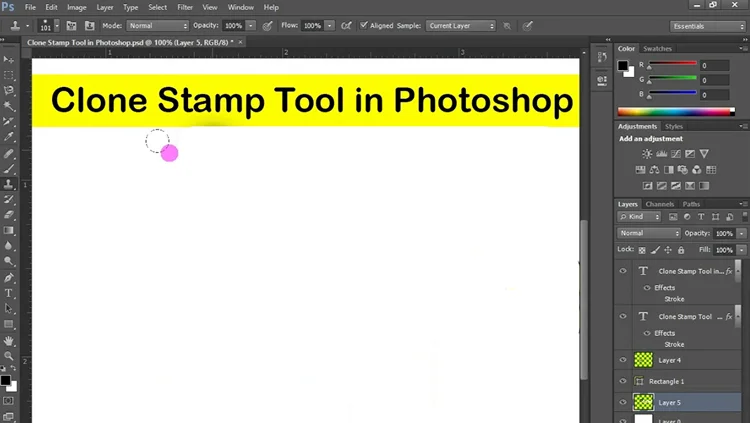Select the Magic Wand tool
This screenshot has height=423, width=750.
[x=9, y=106]
